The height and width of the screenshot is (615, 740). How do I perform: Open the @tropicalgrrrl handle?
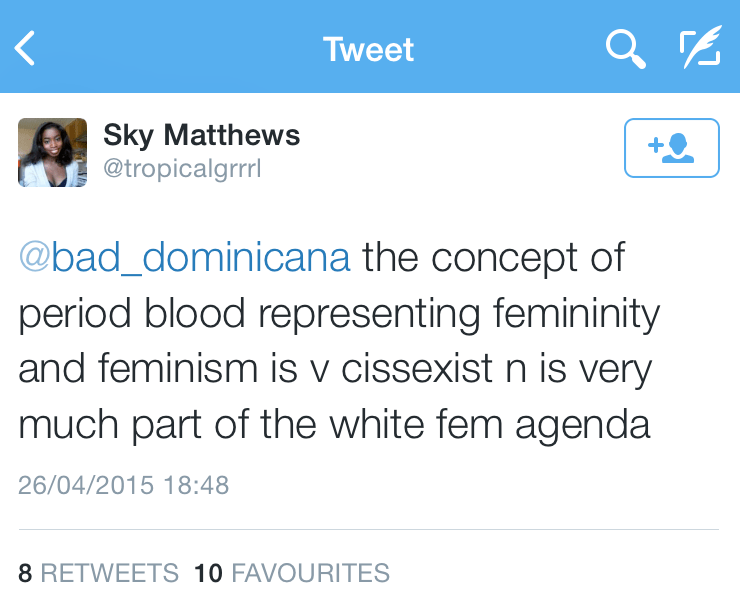pyautogui.click(x=182, y=168)
